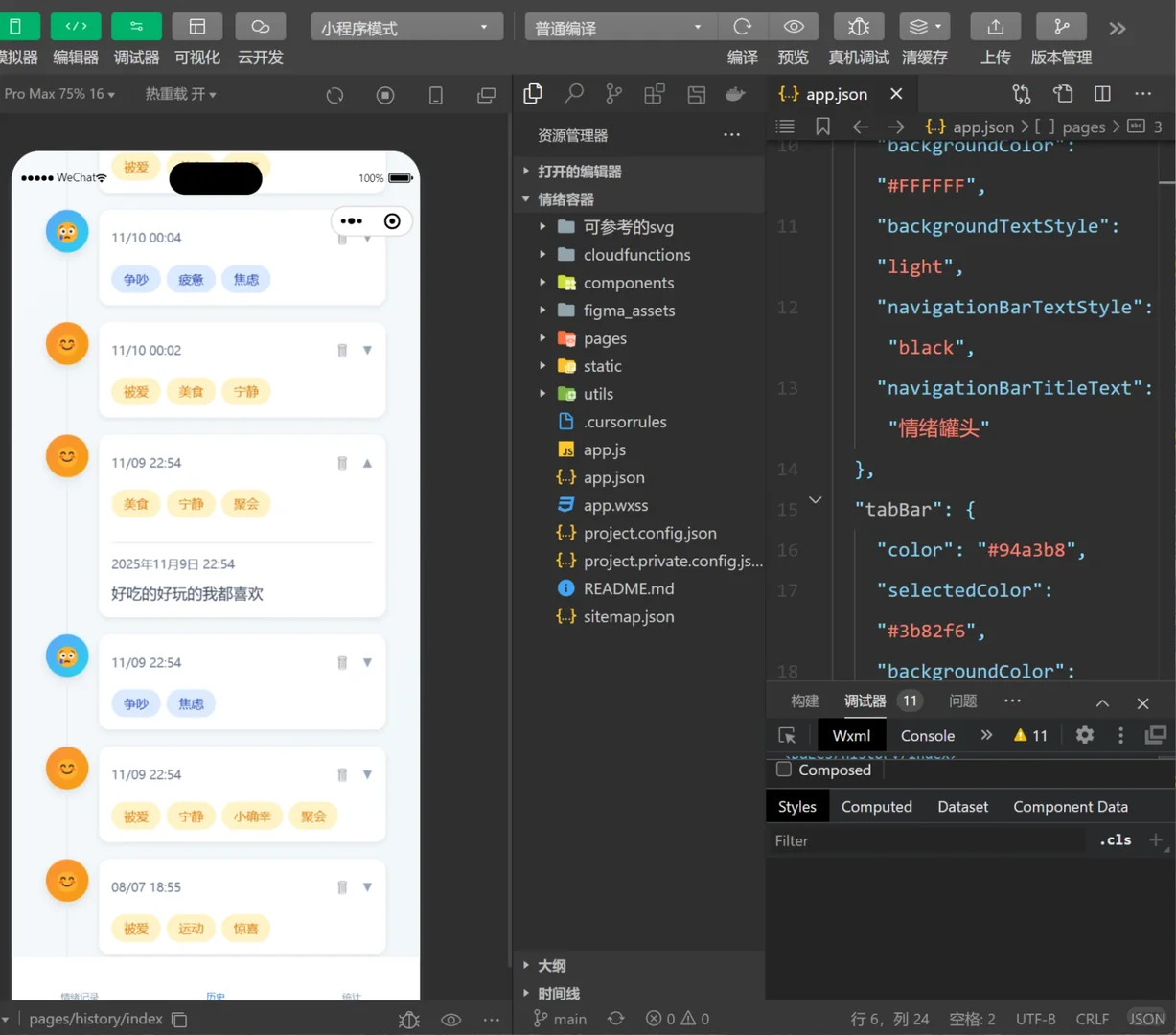Delete the 11/10 00:02 mood record

pos(342,351)
